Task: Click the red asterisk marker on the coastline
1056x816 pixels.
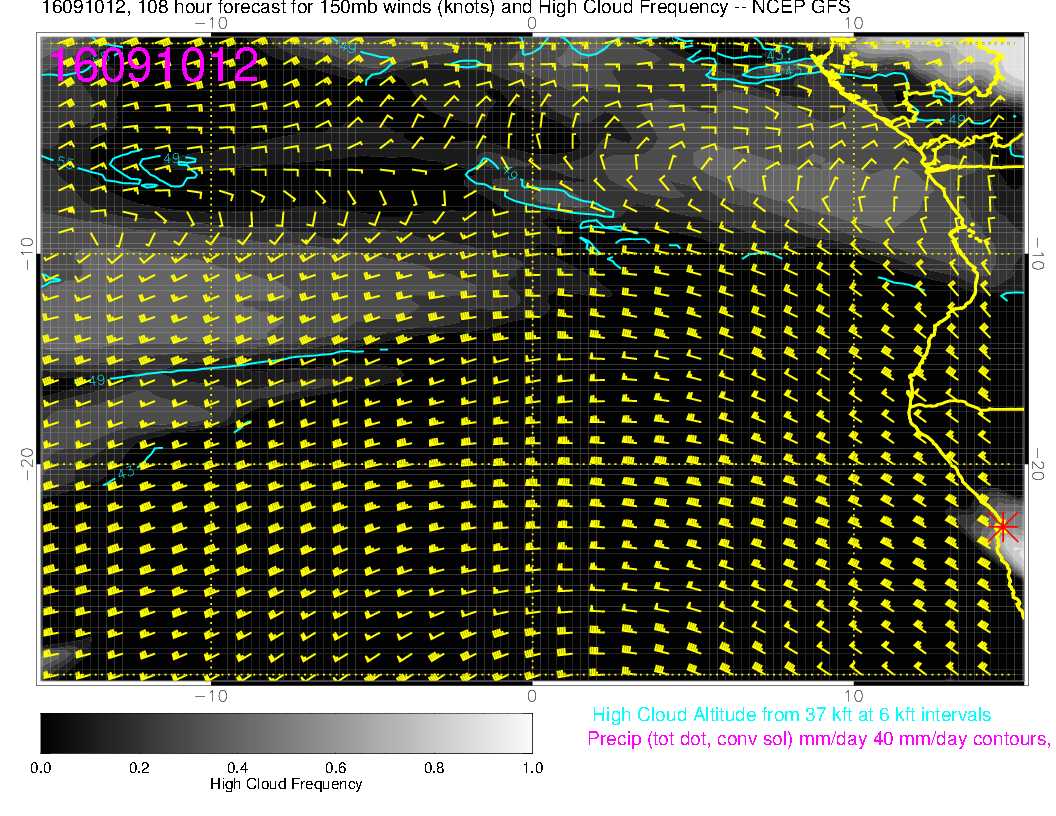Action: point(1002,526)
